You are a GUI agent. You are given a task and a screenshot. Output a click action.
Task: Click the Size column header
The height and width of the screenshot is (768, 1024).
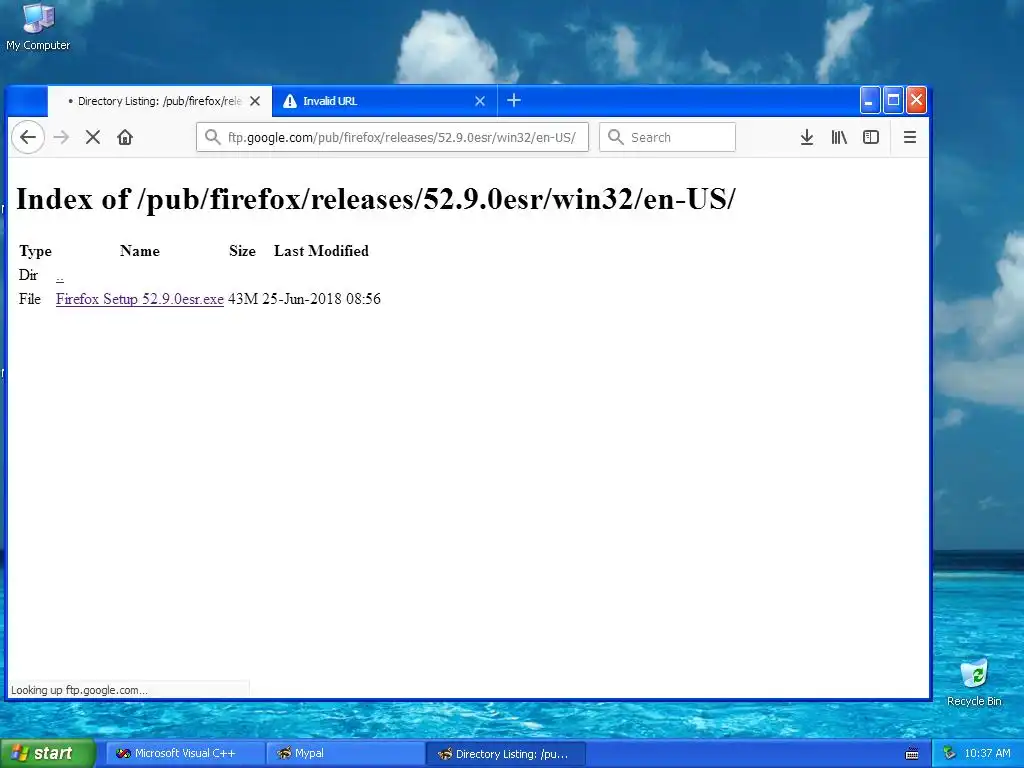pos(242,251)
